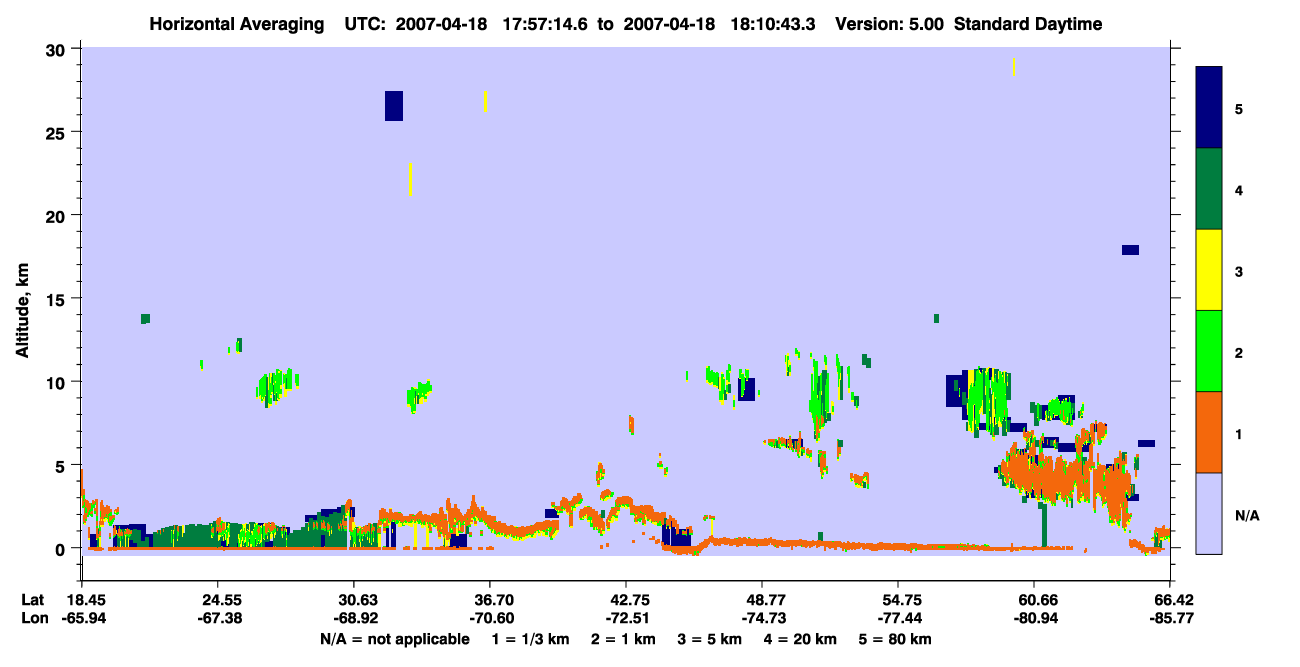Screen dimensions: 1300x667
Task: Click the legend entry '4 = 20 km'
Action: [x=803, y=639]
